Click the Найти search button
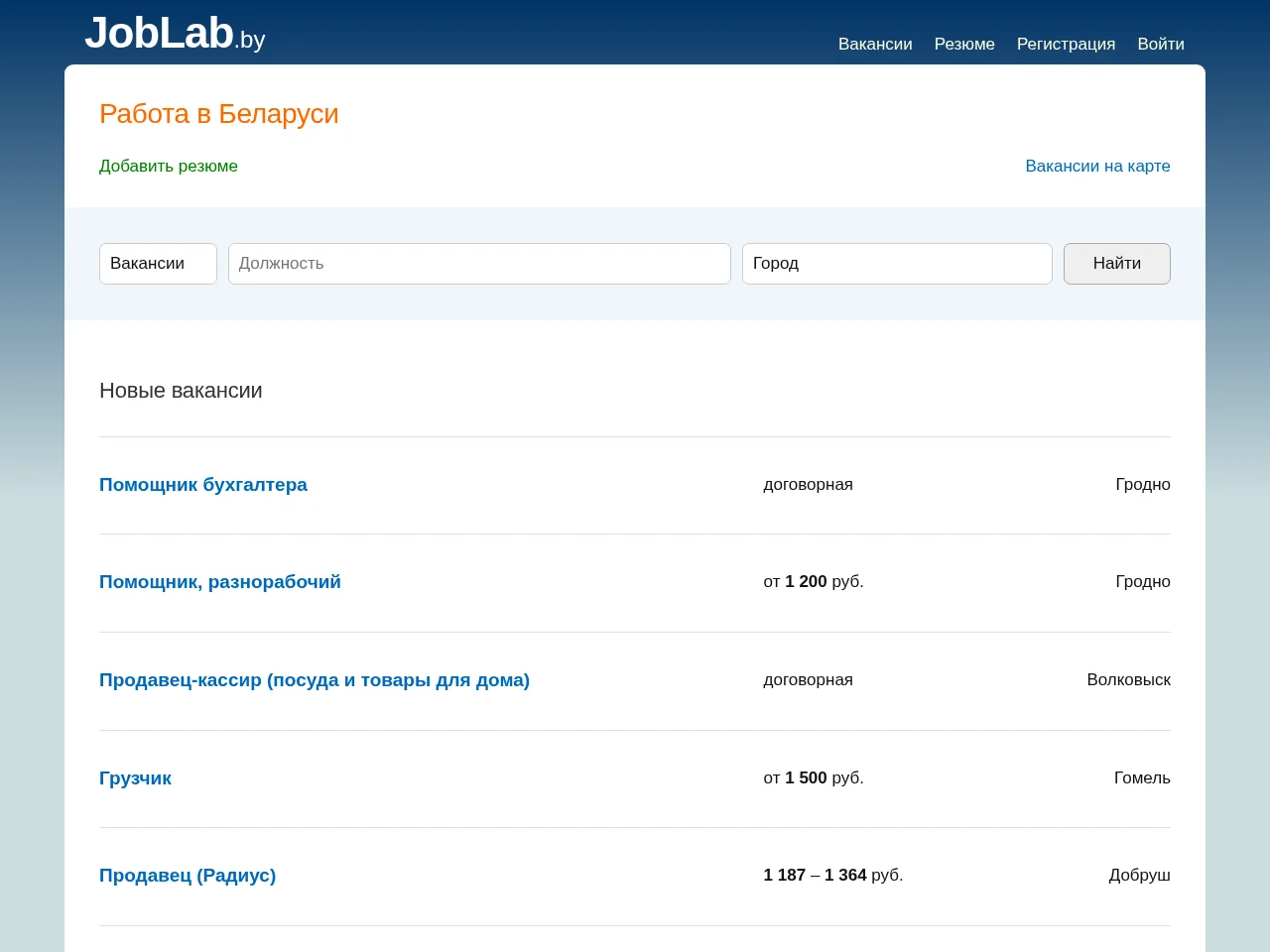1270x952 pixels. [1117, 264]
